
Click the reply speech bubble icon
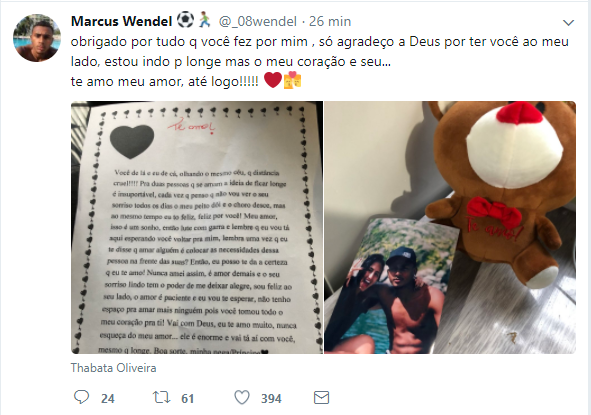coord(81,397)
